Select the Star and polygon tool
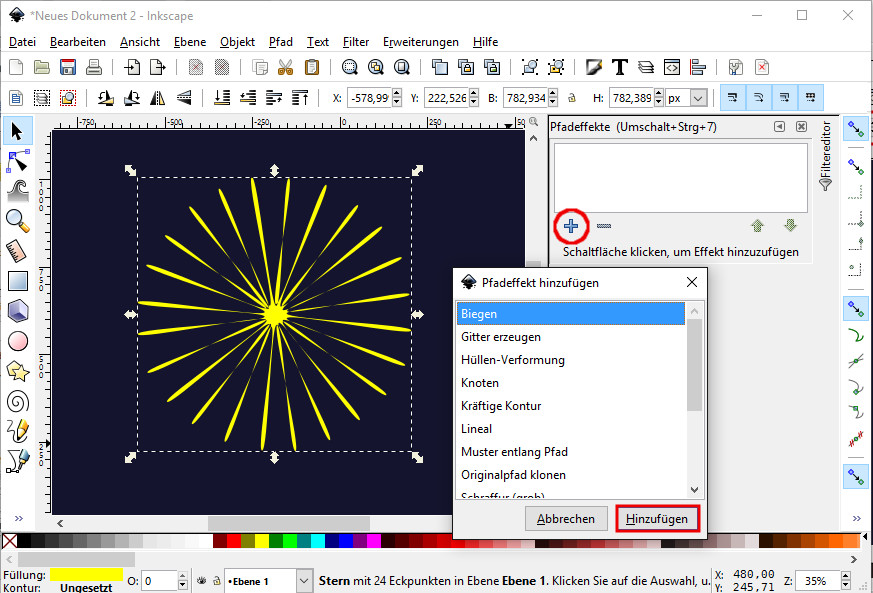Viewport: 873px width, 593px height. pyautogui.click(x=18, y=371)
